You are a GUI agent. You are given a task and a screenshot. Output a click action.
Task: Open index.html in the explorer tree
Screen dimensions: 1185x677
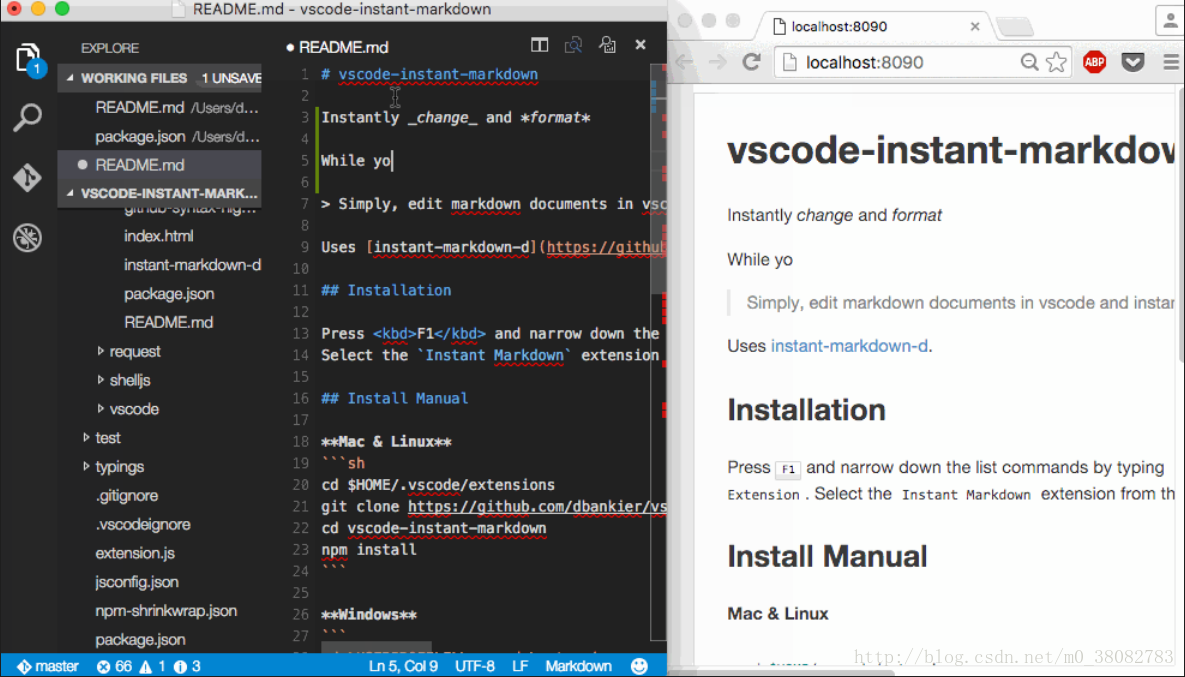pos(159,236)
